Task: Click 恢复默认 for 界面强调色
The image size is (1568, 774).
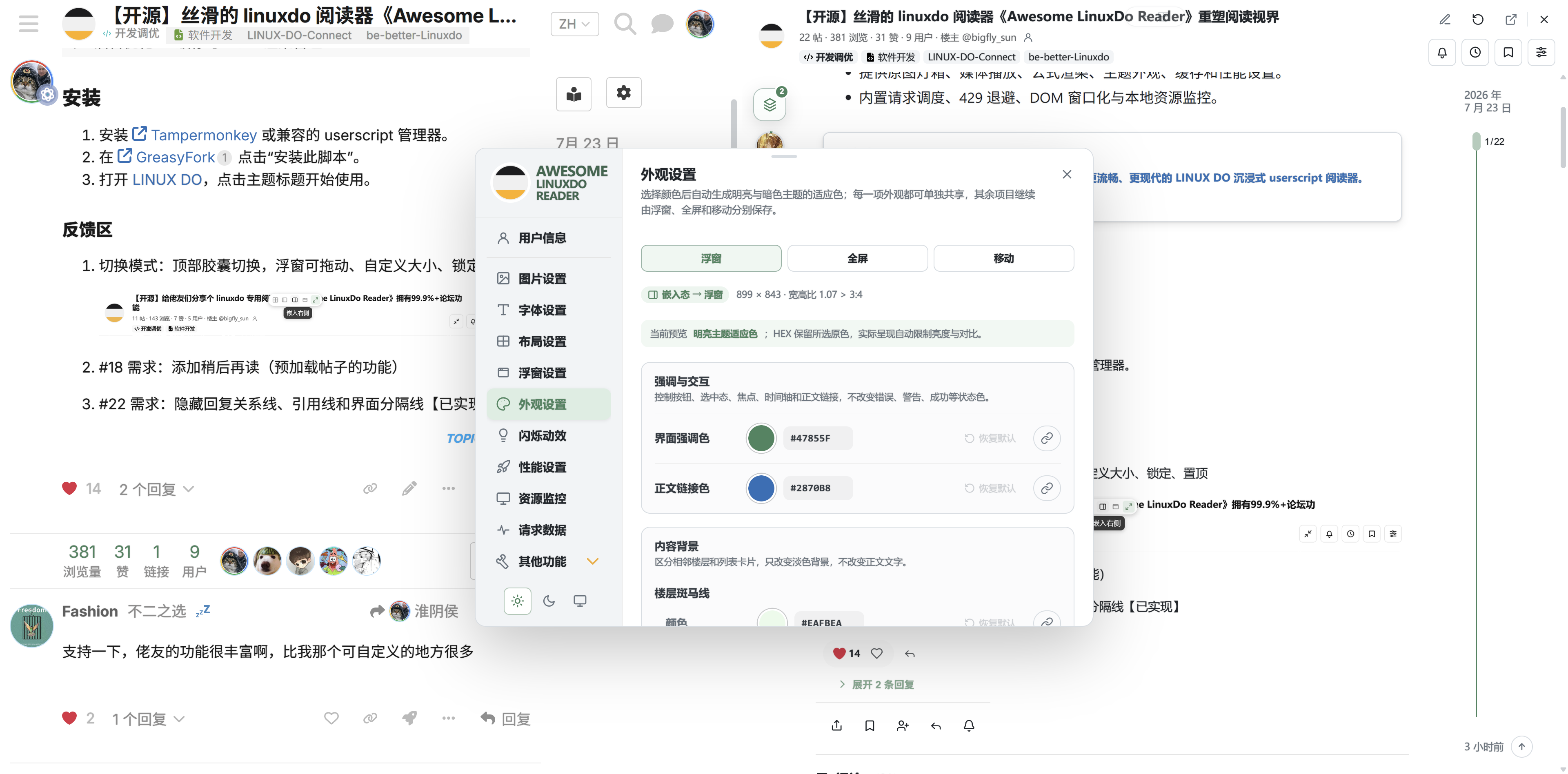Action: [x=990, y=438]
